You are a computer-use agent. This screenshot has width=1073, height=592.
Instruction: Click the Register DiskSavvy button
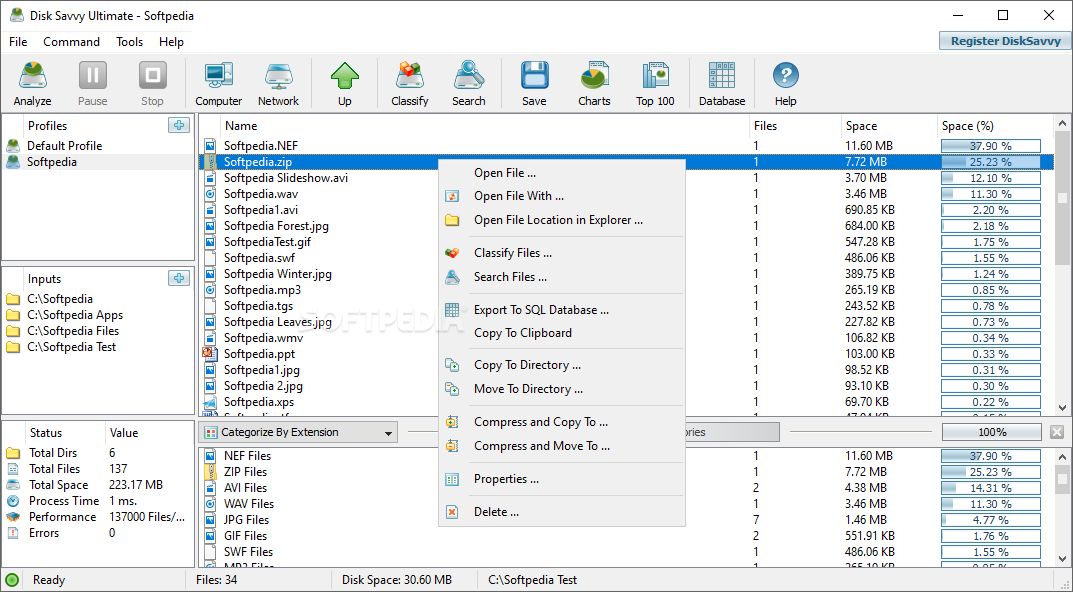[x=1005, y=41]
